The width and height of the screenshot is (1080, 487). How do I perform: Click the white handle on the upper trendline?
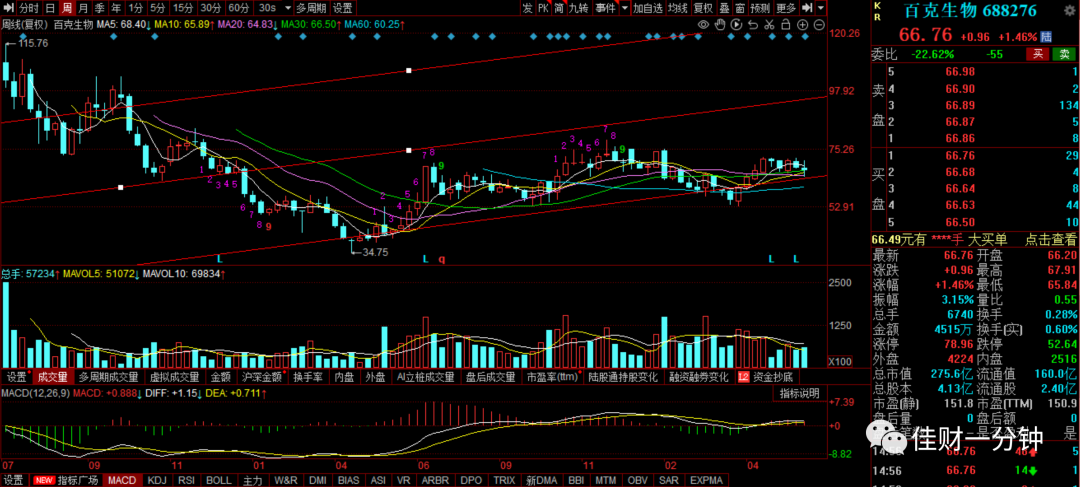[x=408, y=70]
